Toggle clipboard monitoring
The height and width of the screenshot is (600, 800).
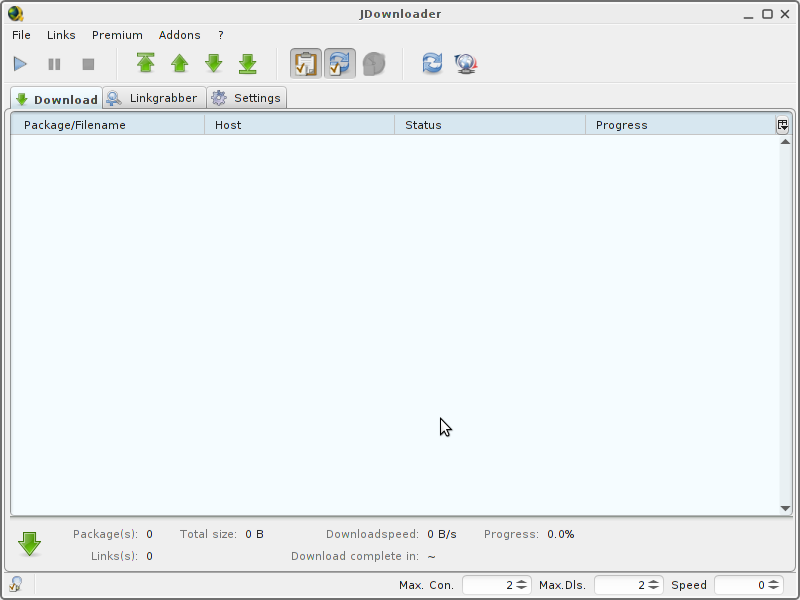[306, 64]
